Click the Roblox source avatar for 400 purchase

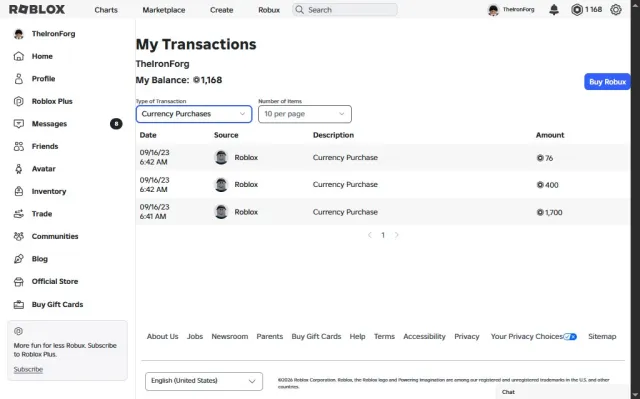pos(221,185)
